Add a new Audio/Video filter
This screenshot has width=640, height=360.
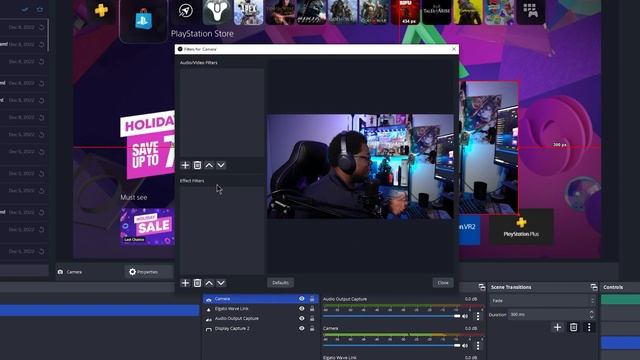[185, 165]
